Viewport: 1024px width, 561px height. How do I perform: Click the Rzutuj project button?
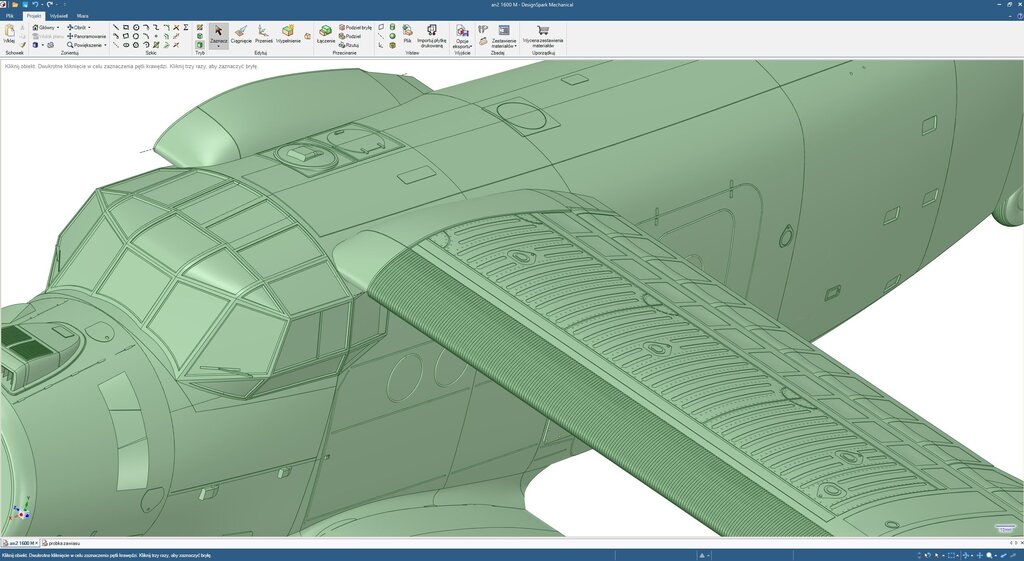(350, 45)
